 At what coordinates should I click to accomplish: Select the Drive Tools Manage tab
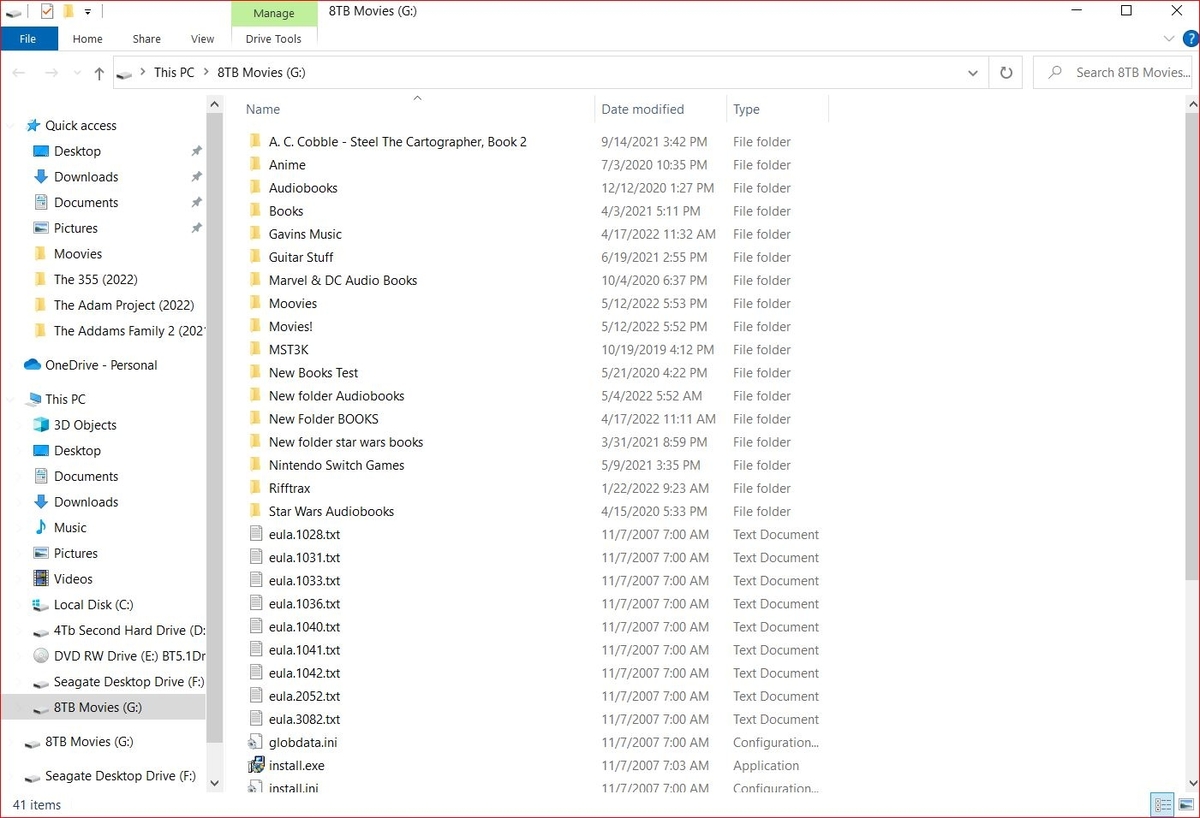coord(273,14)
